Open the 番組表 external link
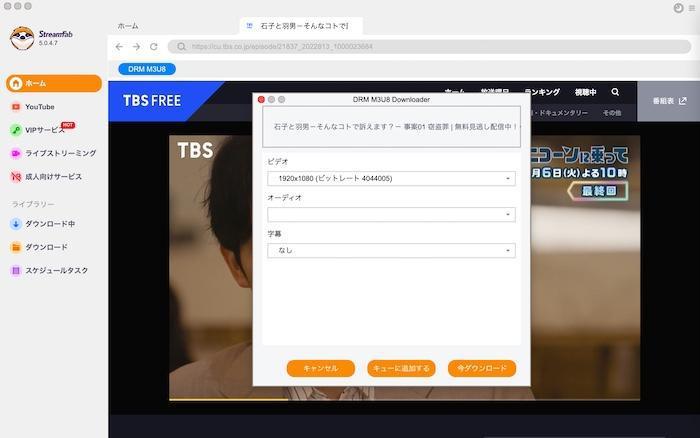This screenshot has height=438, width=700. 669,101
